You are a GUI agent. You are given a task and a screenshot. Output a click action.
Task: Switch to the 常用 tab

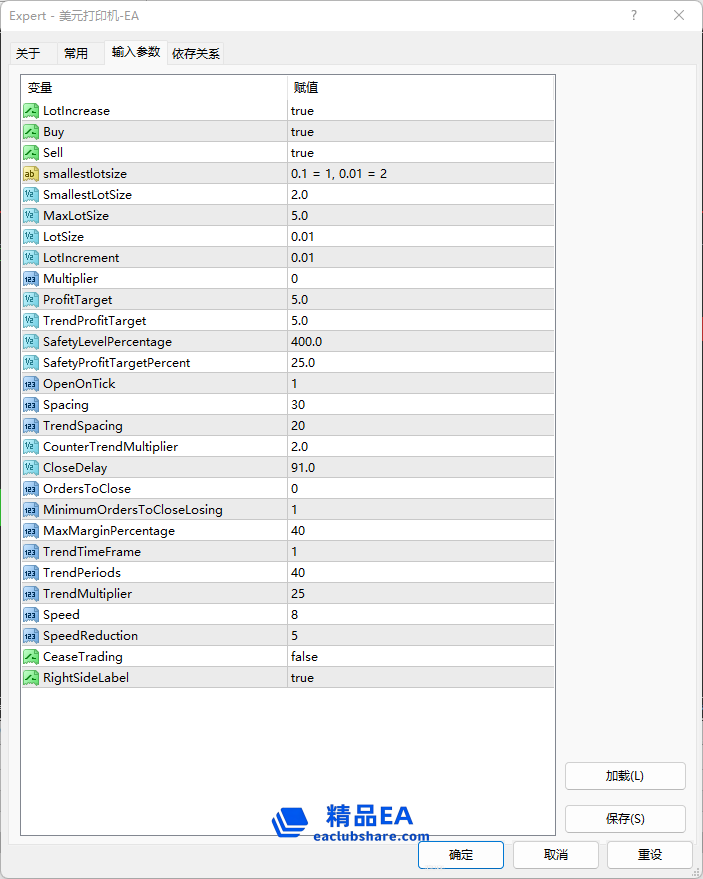click(76, 54)
